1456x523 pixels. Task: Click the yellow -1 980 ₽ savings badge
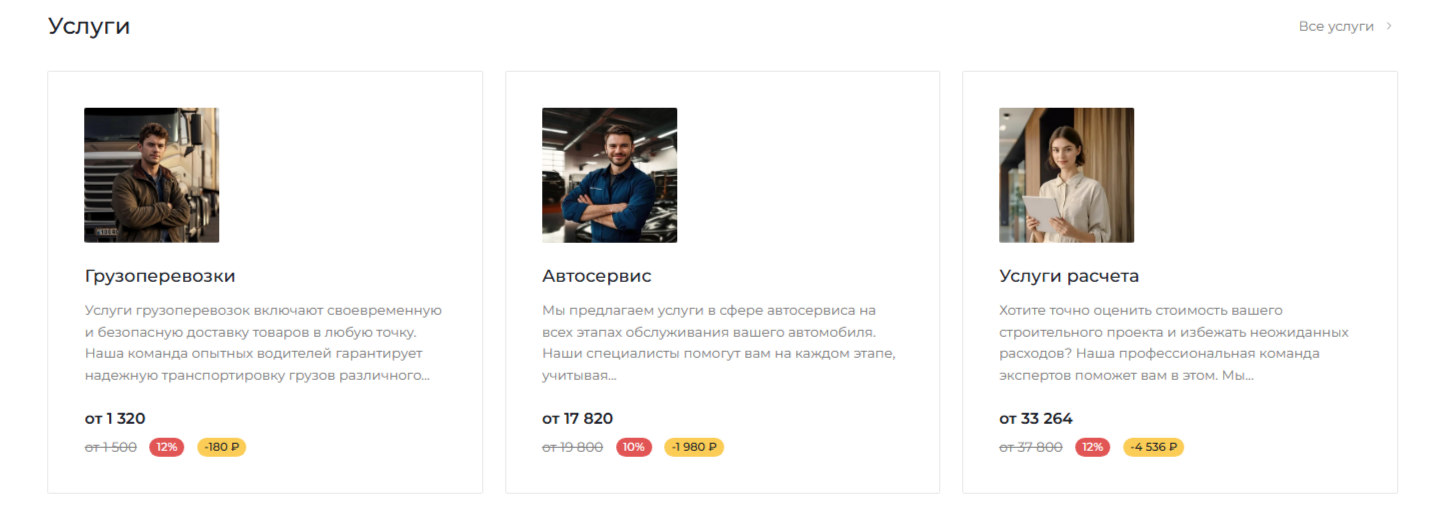coord(694,447)
